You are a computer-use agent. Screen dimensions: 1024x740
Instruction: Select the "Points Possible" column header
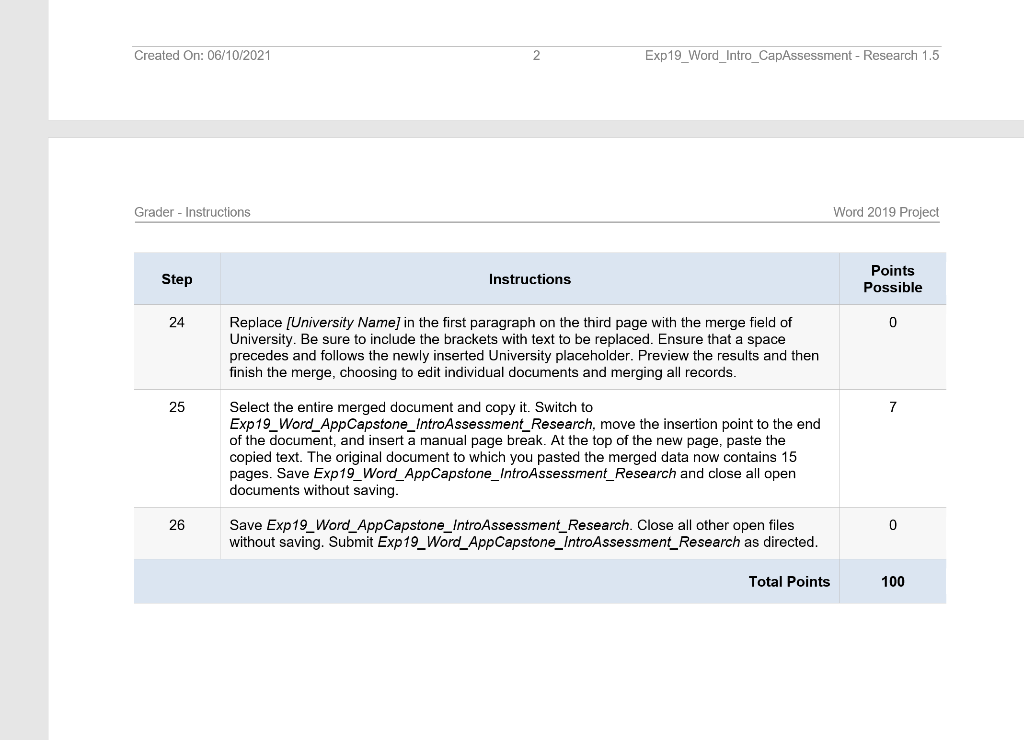pos(892,279)
